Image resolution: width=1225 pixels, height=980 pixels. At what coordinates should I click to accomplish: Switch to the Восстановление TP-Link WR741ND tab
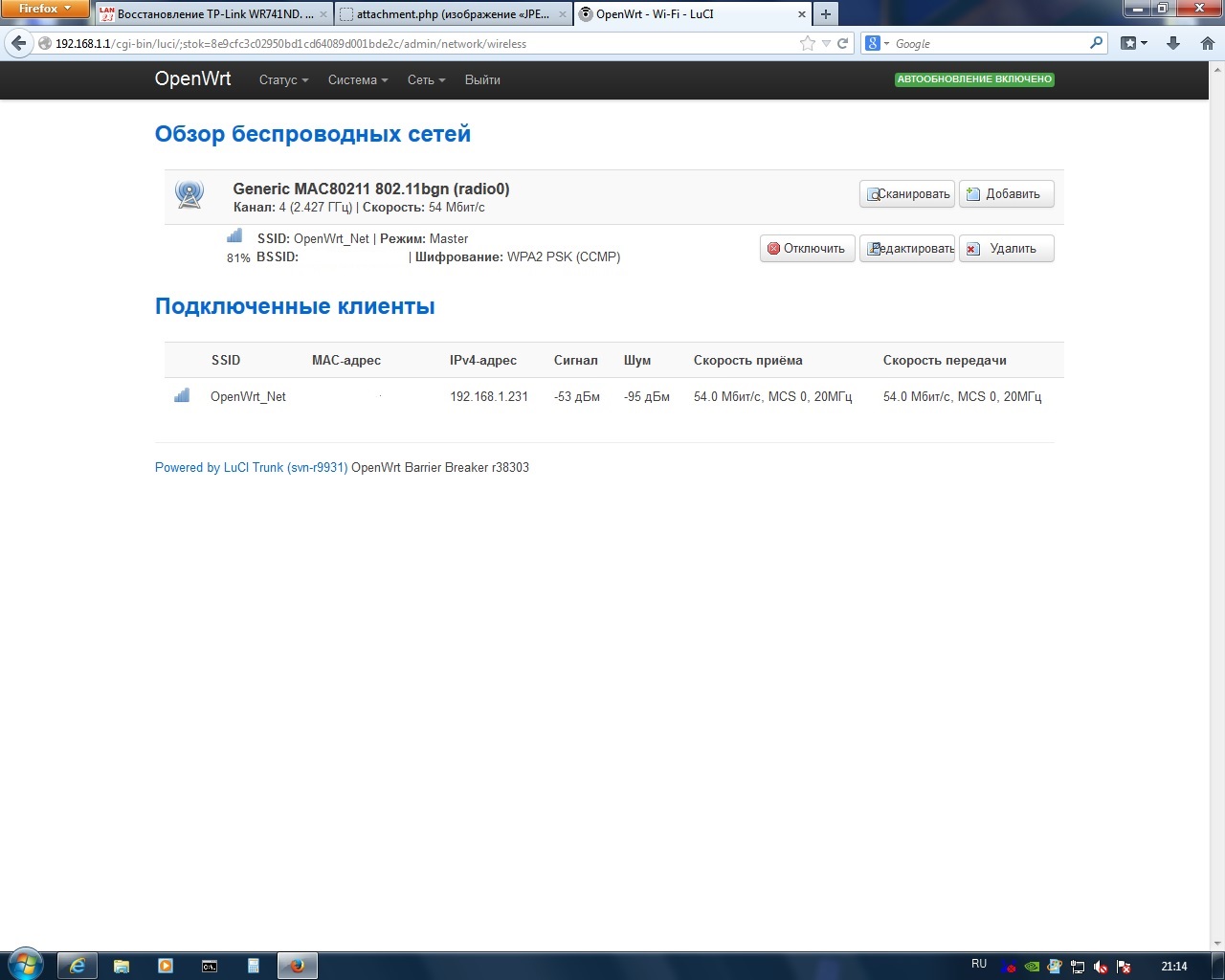coord(213,14)
